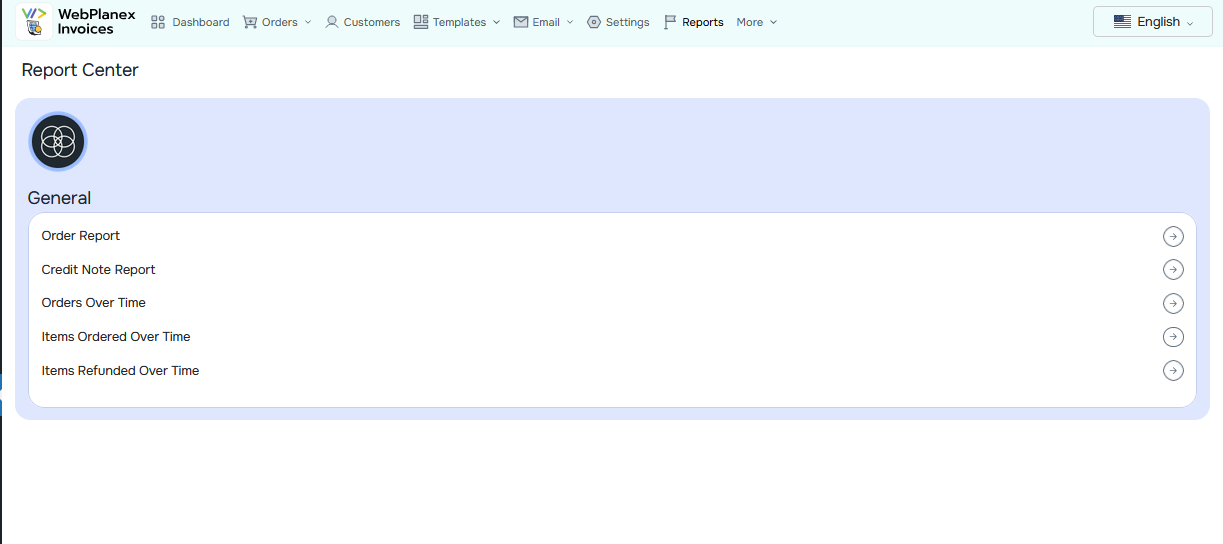View the Orders Over Time report
This screenshot has height=544, width=1223.
click(x=94, y=303)
